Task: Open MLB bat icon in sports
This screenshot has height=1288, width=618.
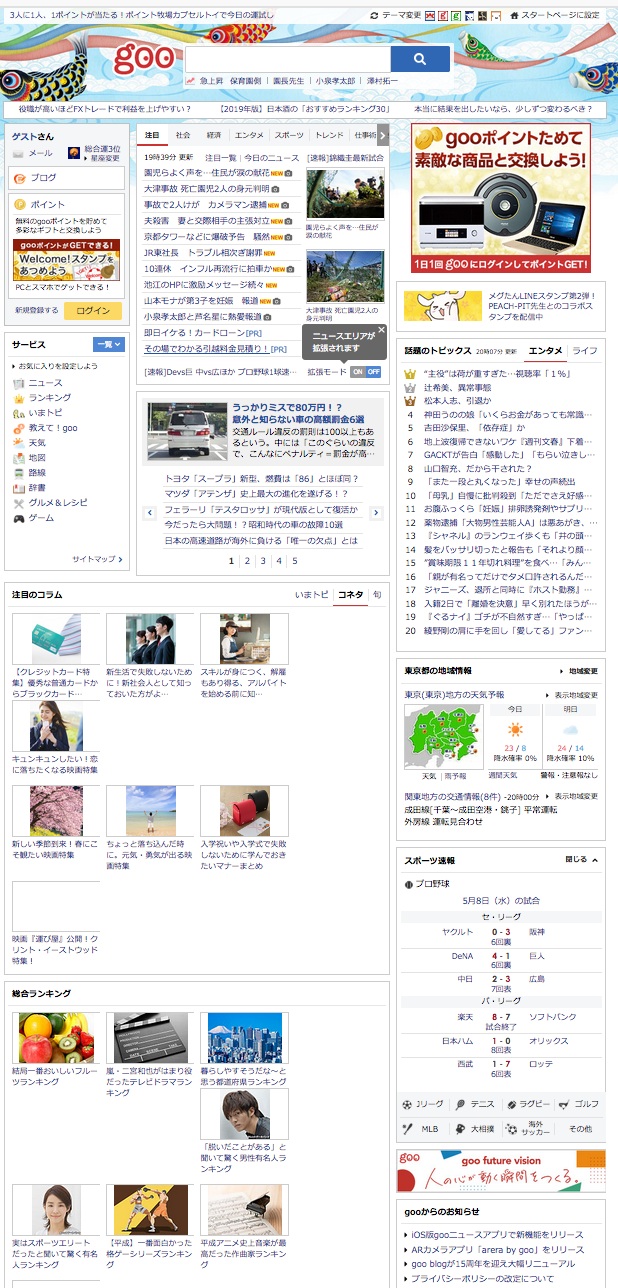Action: 407,1128
